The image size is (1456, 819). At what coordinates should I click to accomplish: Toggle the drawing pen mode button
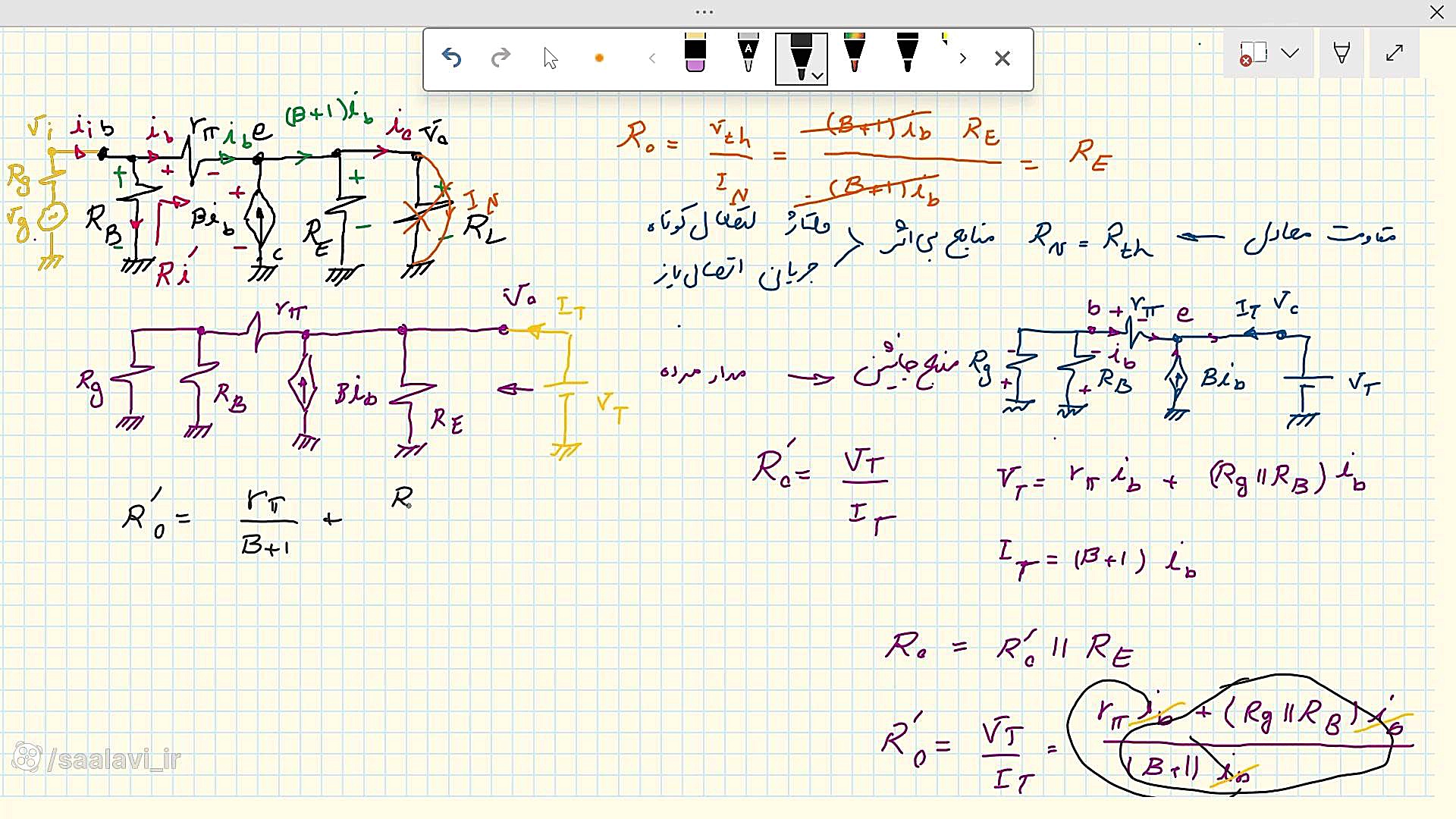click(x=1341, y=53)
